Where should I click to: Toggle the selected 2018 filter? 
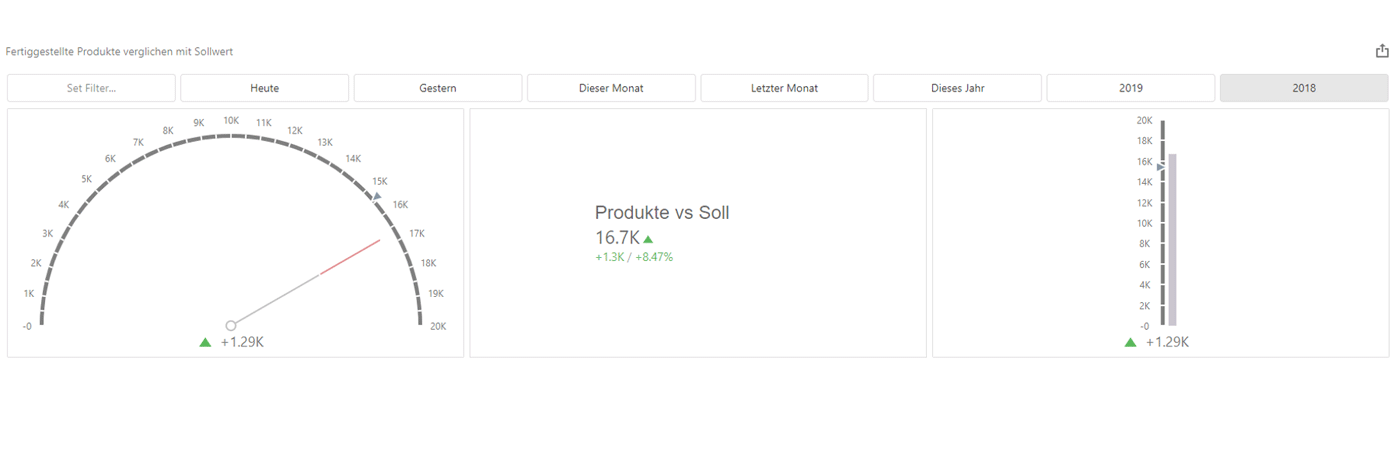(1304, 88)
